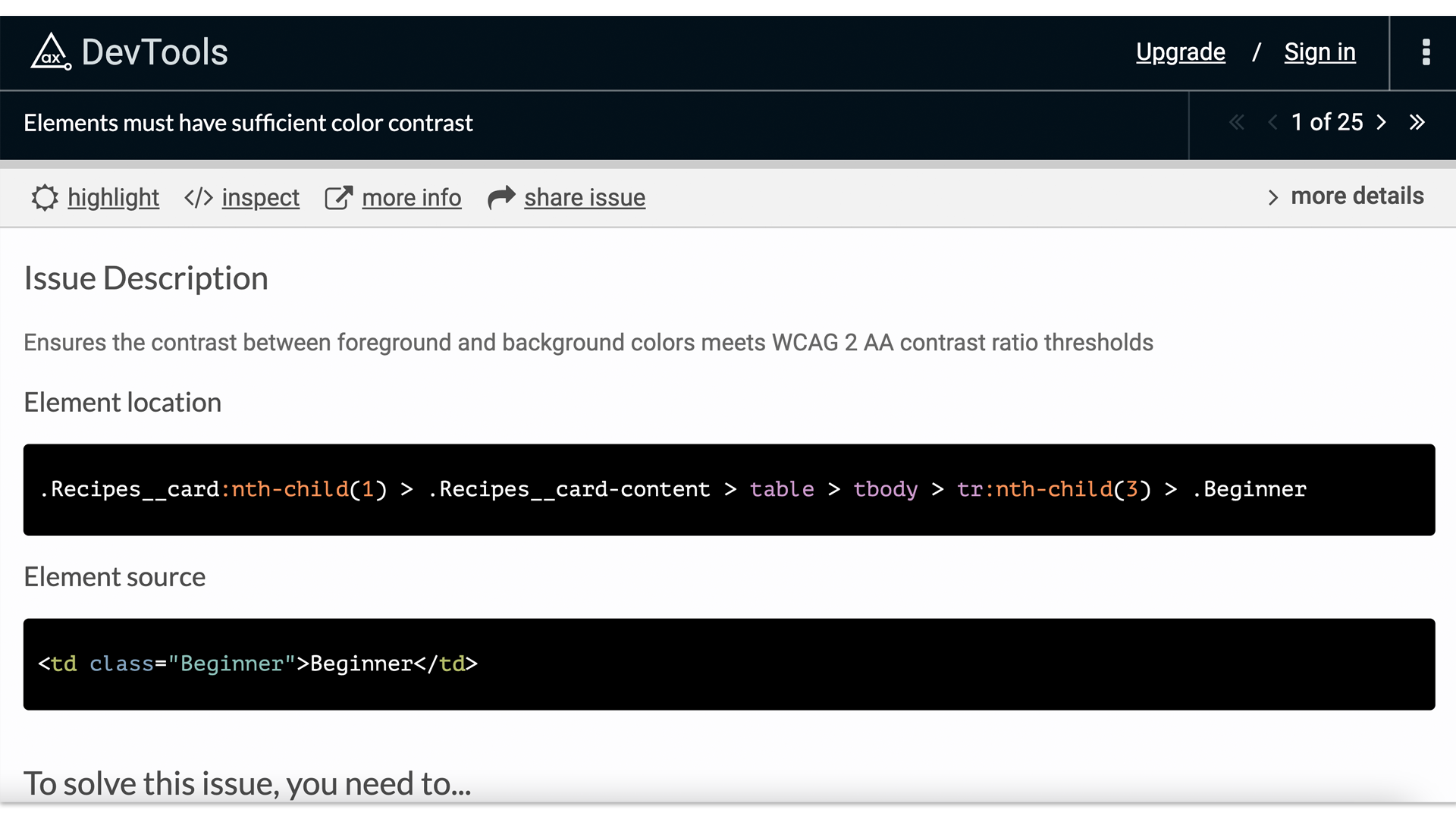Open the vertical three-dot options menu
The width and height of the screenshot is (1456, 819).
[x=1426, y=52]
